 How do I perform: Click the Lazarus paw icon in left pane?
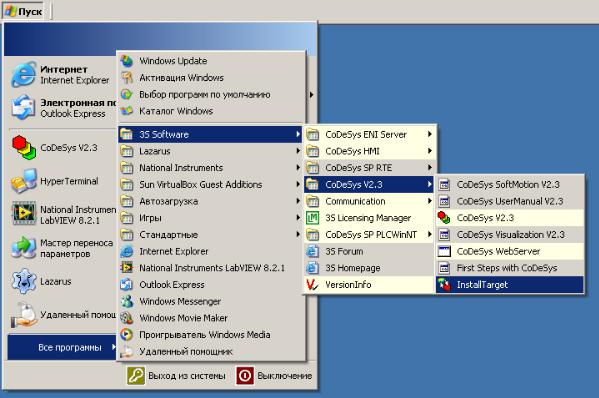click(24, 281)
